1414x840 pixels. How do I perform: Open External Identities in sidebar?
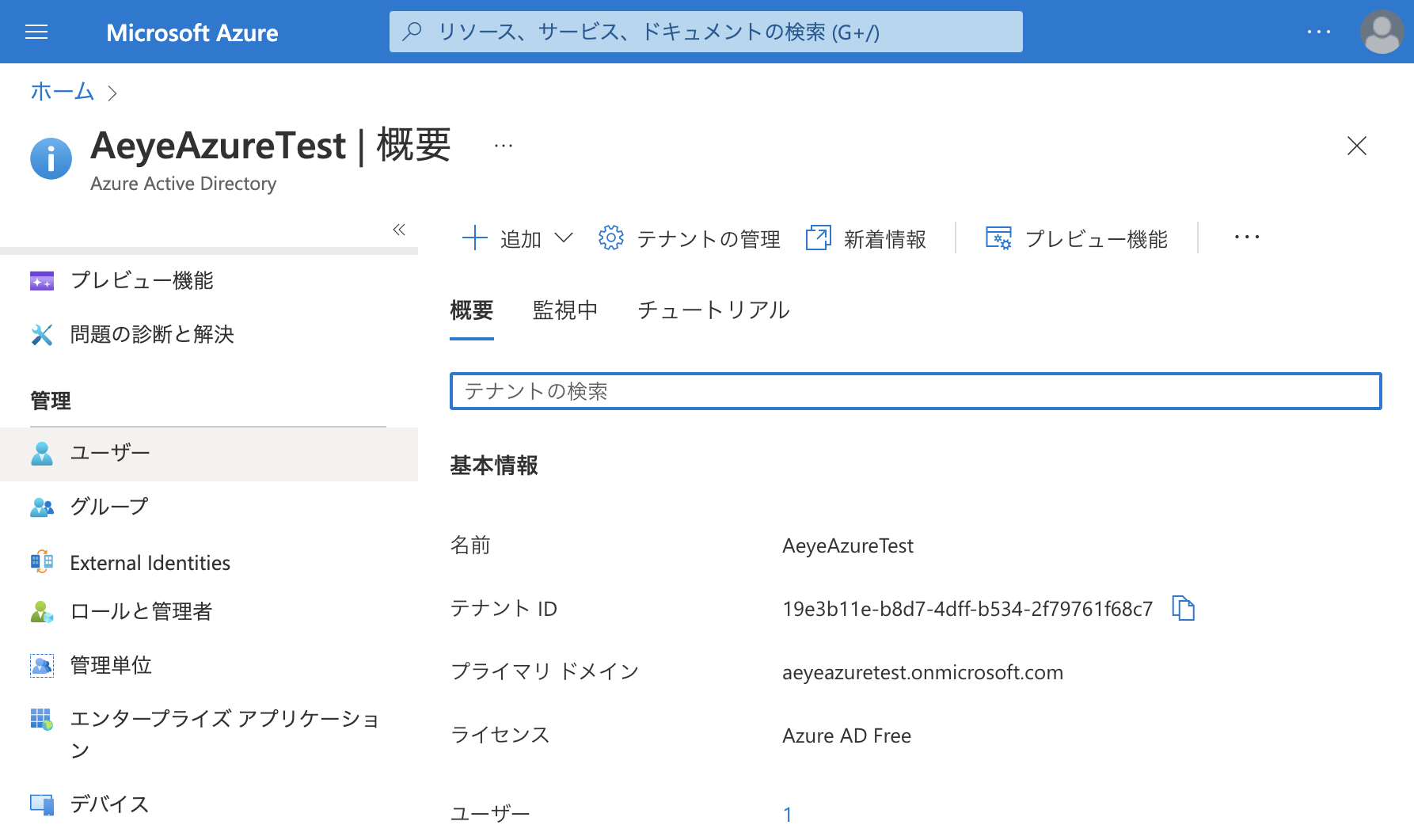pyautogui.click(x=150, y=563)
